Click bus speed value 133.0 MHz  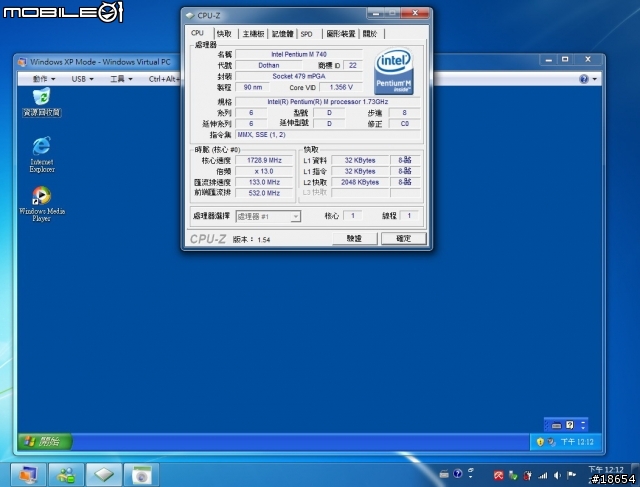point(264,182)
